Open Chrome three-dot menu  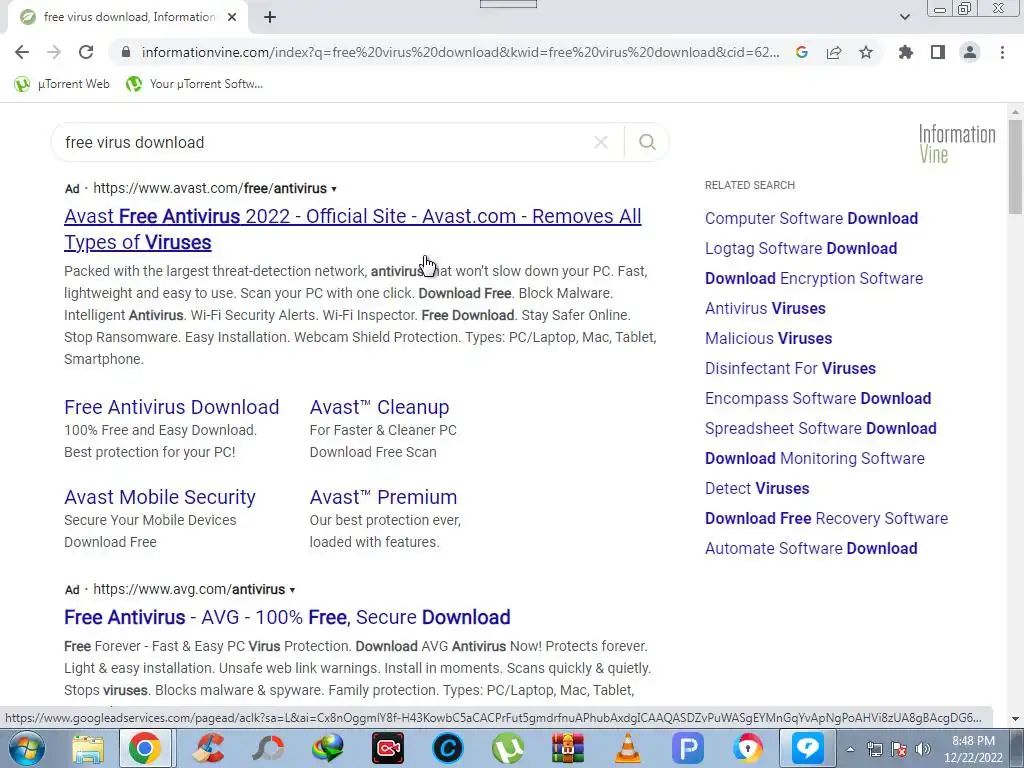click(1002, 52)
